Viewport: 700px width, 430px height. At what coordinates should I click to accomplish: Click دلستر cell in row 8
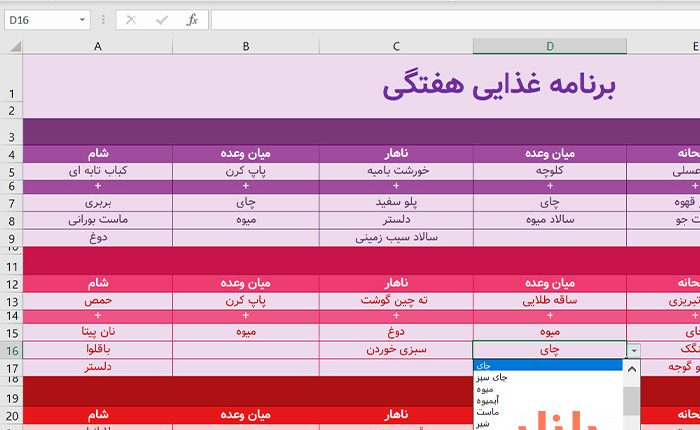[396, 220]
